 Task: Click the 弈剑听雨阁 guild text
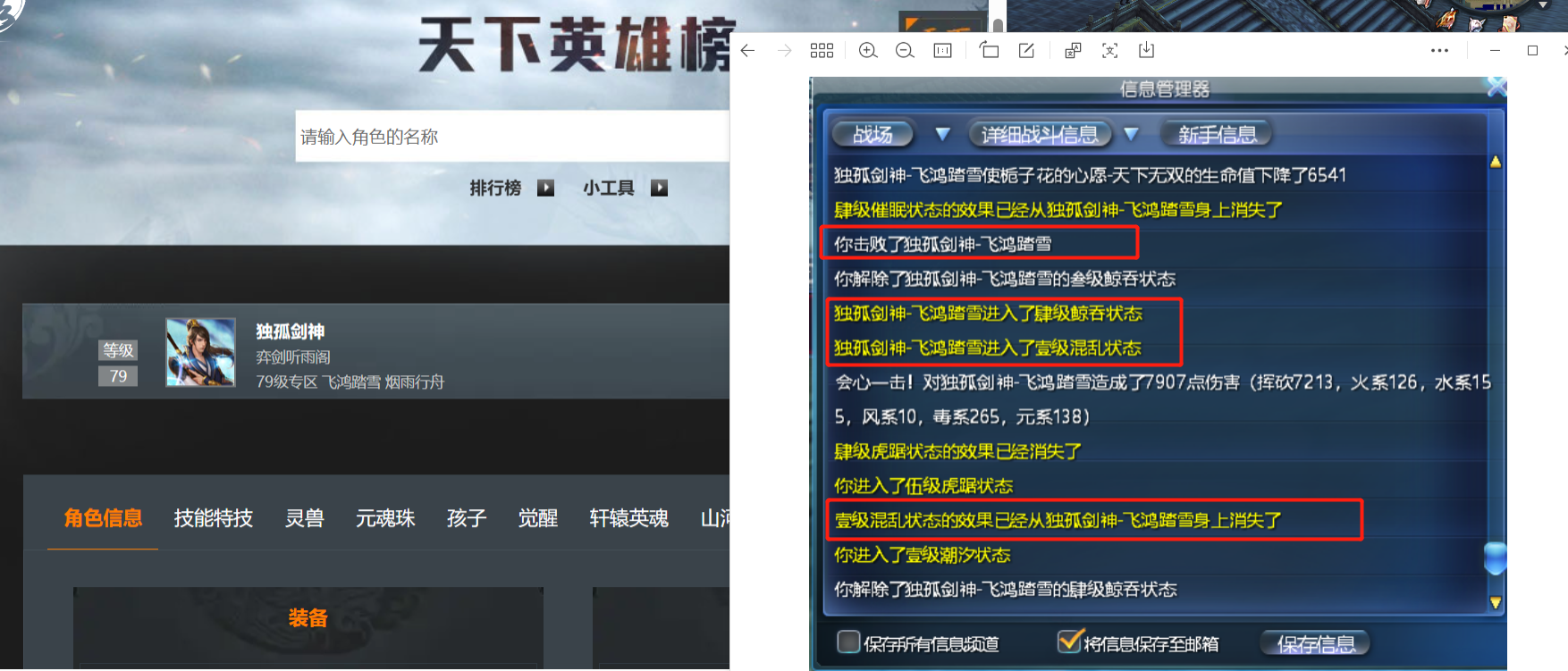pos(293,357)
